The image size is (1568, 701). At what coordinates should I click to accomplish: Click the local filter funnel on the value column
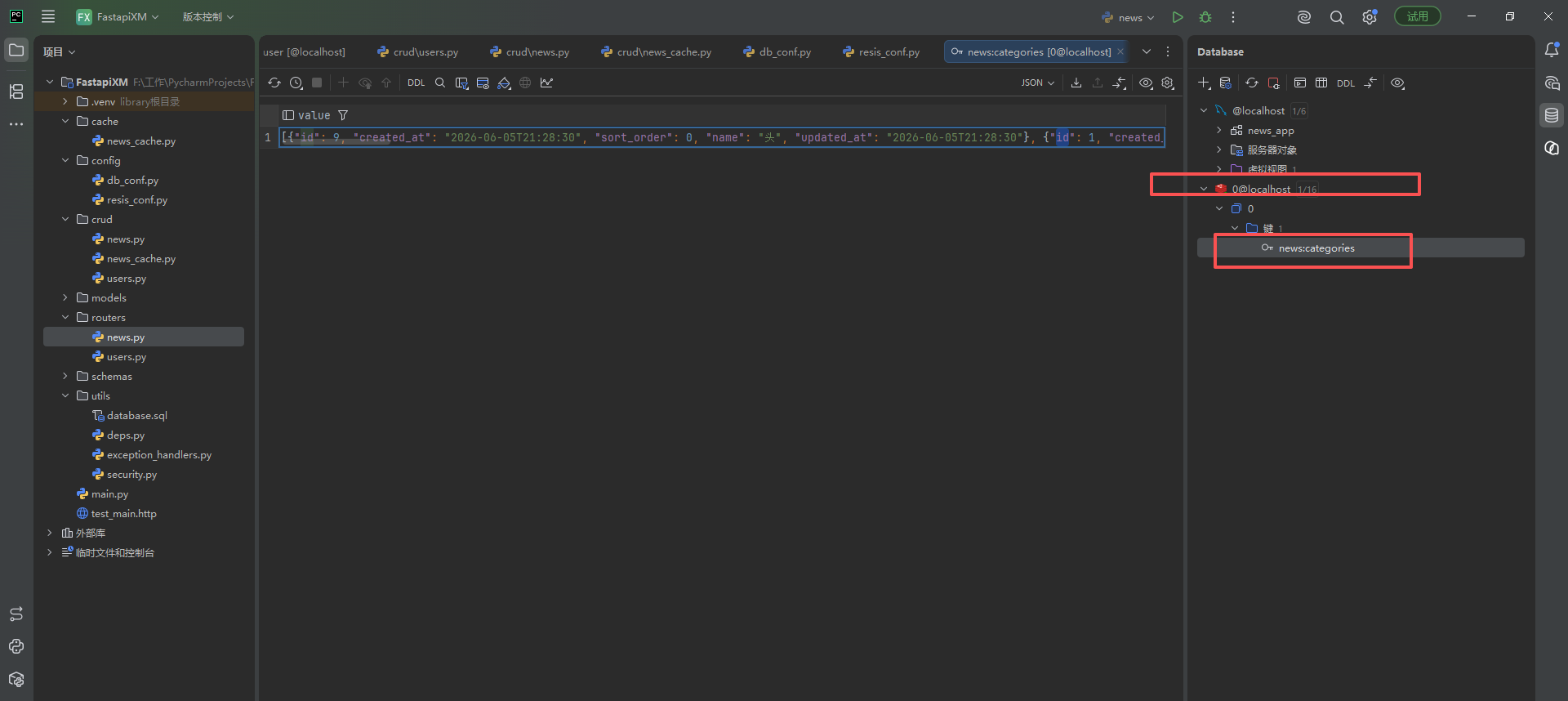click(343, 115)
